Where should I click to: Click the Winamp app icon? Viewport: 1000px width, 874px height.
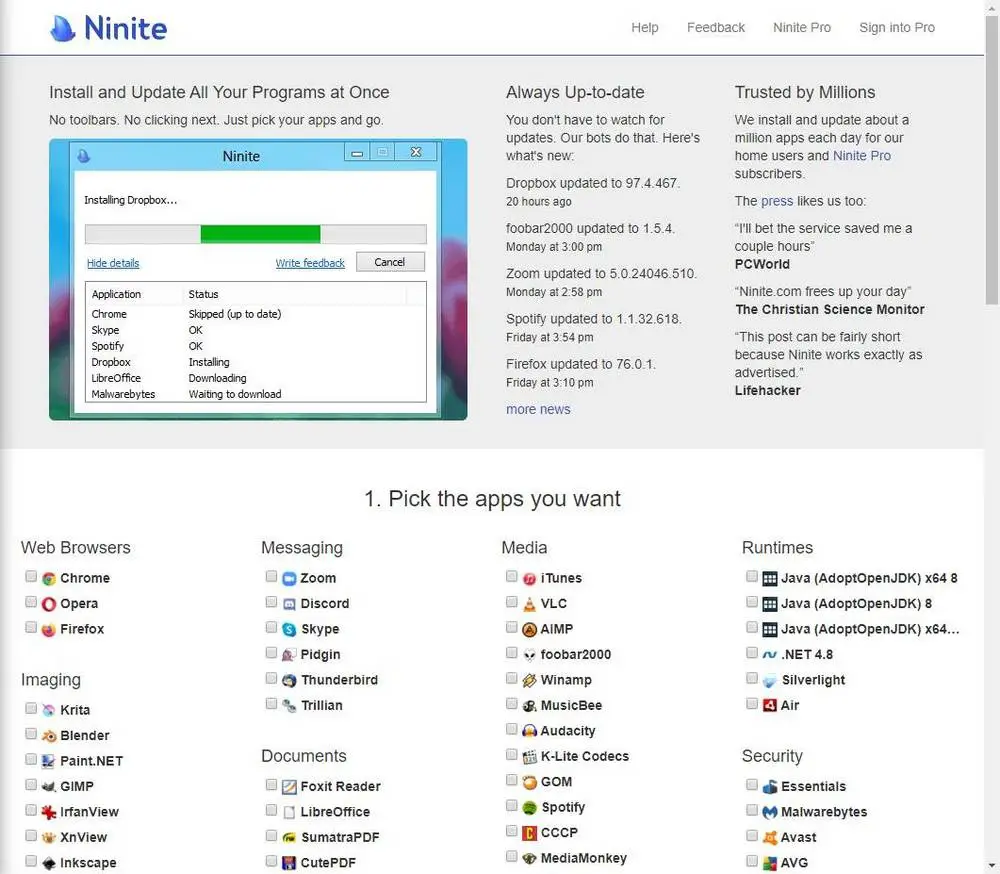pyautogui.click(x=529, y=681)
